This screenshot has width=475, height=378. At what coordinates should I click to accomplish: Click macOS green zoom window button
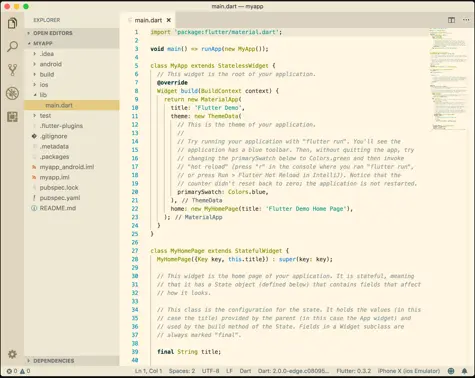[26, 6]
